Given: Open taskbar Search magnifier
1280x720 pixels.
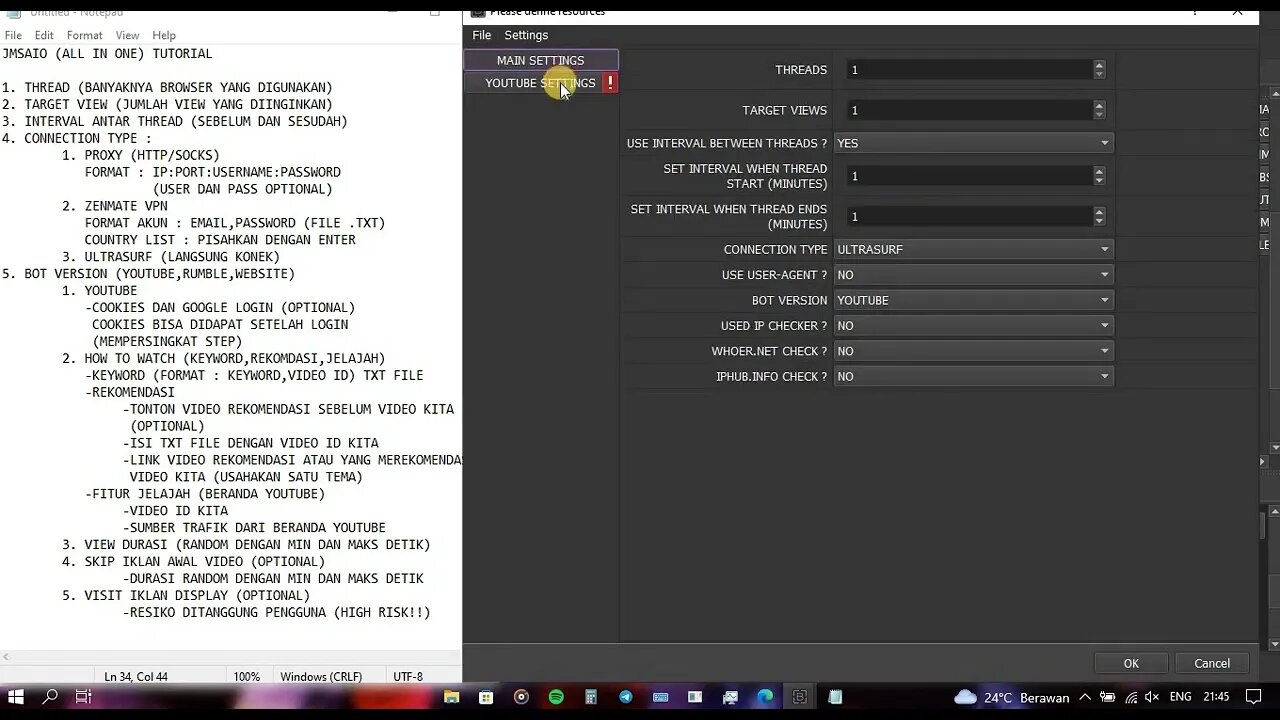Looking at the screenshot, I should [50, 697].
